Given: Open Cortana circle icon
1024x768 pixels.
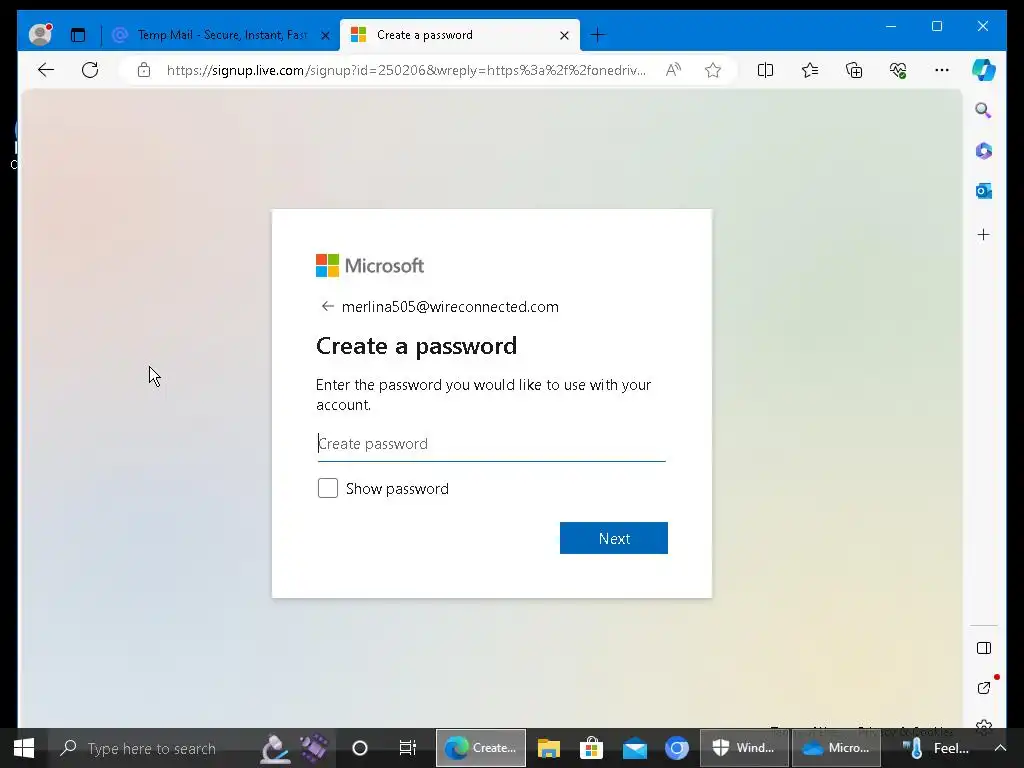Looking at the screenshot, I should 360,748.
